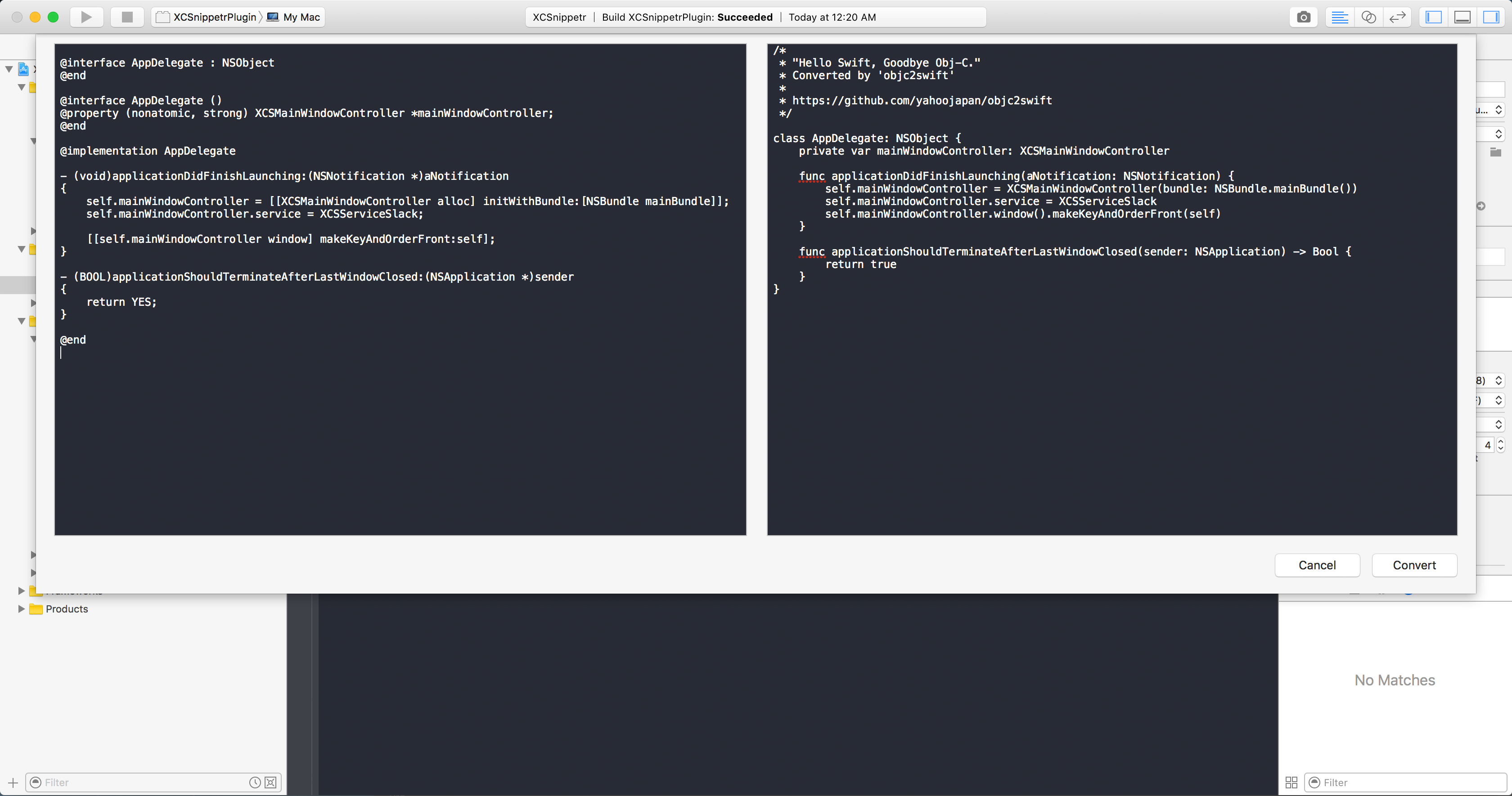Increment the stepper next to value 4
The width and height of the screenshot is (1512, 796).
click(x=1501, y=442)
